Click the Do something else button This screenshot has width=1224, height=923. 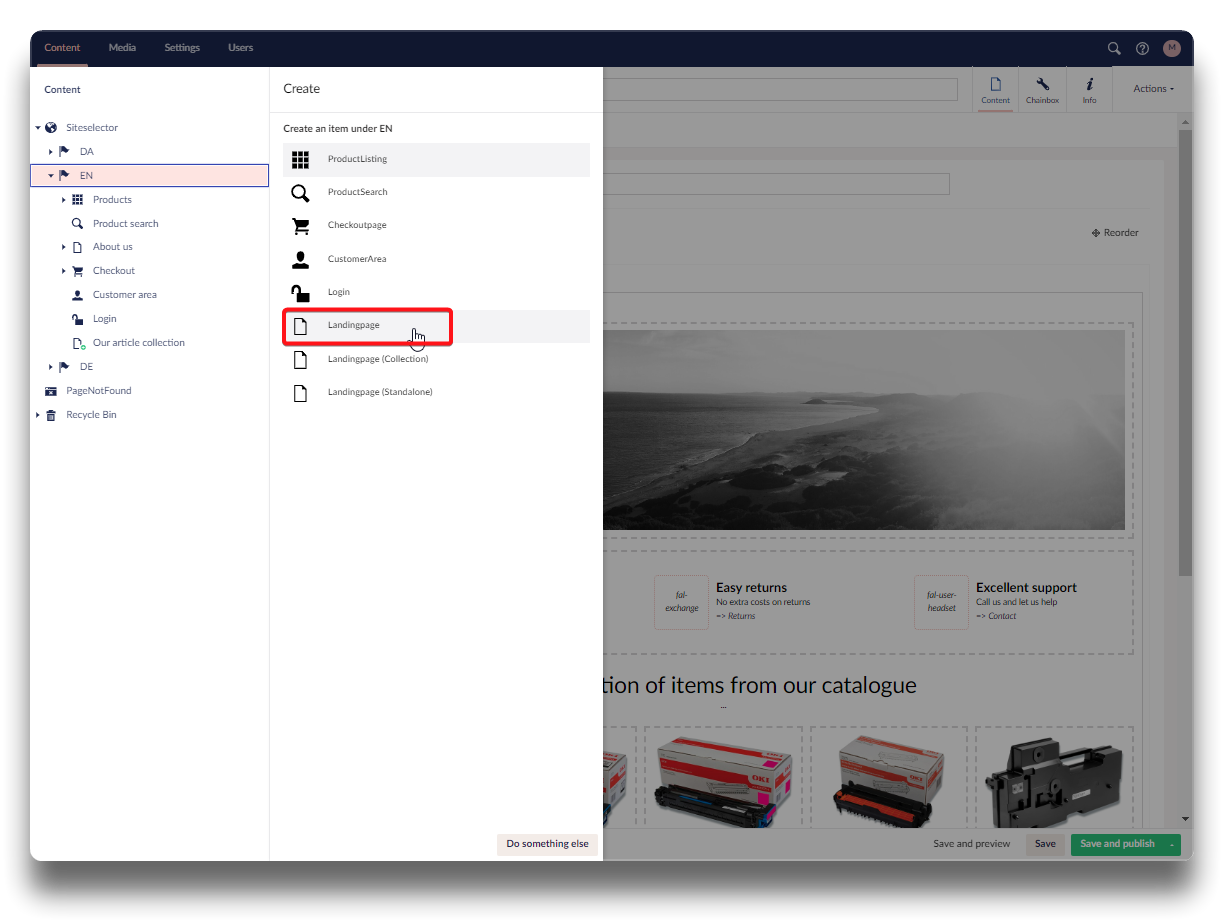click(x=547, y=844)
